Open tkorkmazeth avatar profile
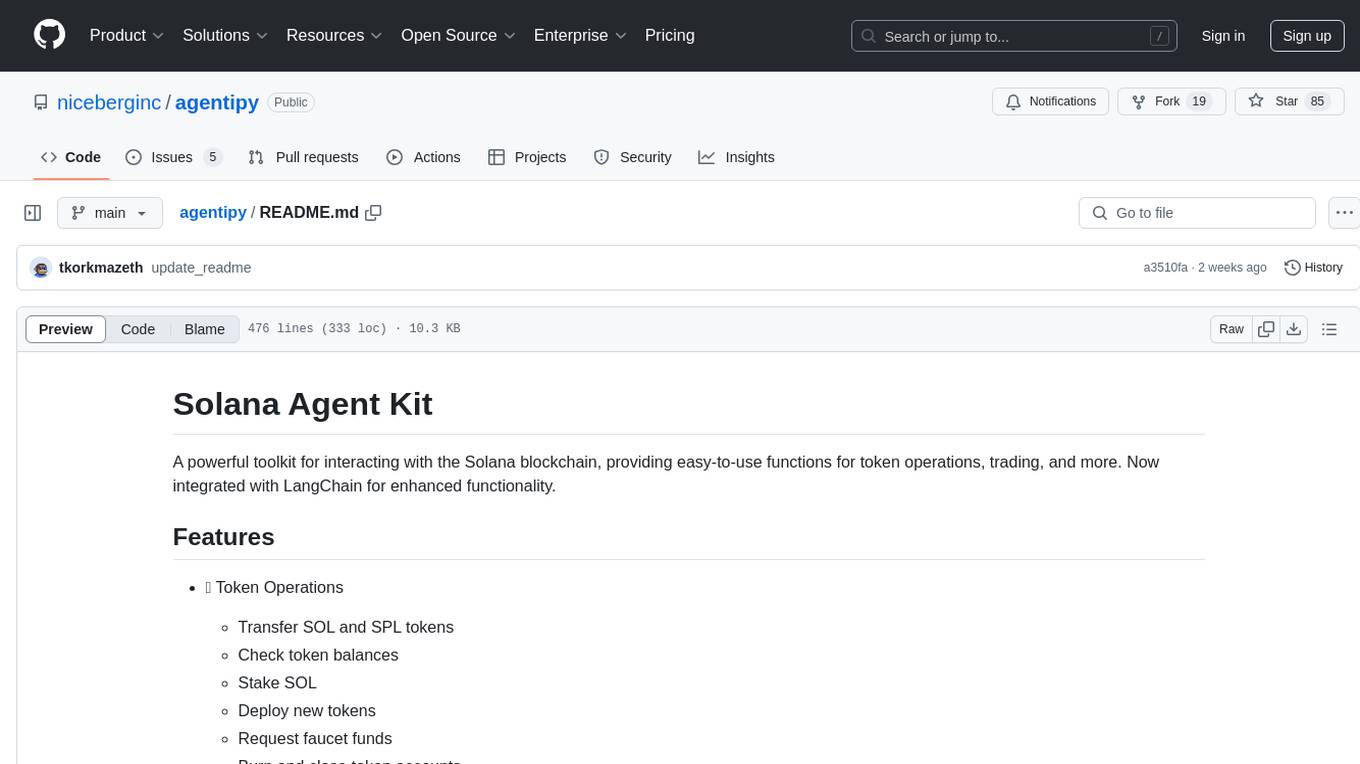This screenshot has width=1360, height=764. pos(41,268)
